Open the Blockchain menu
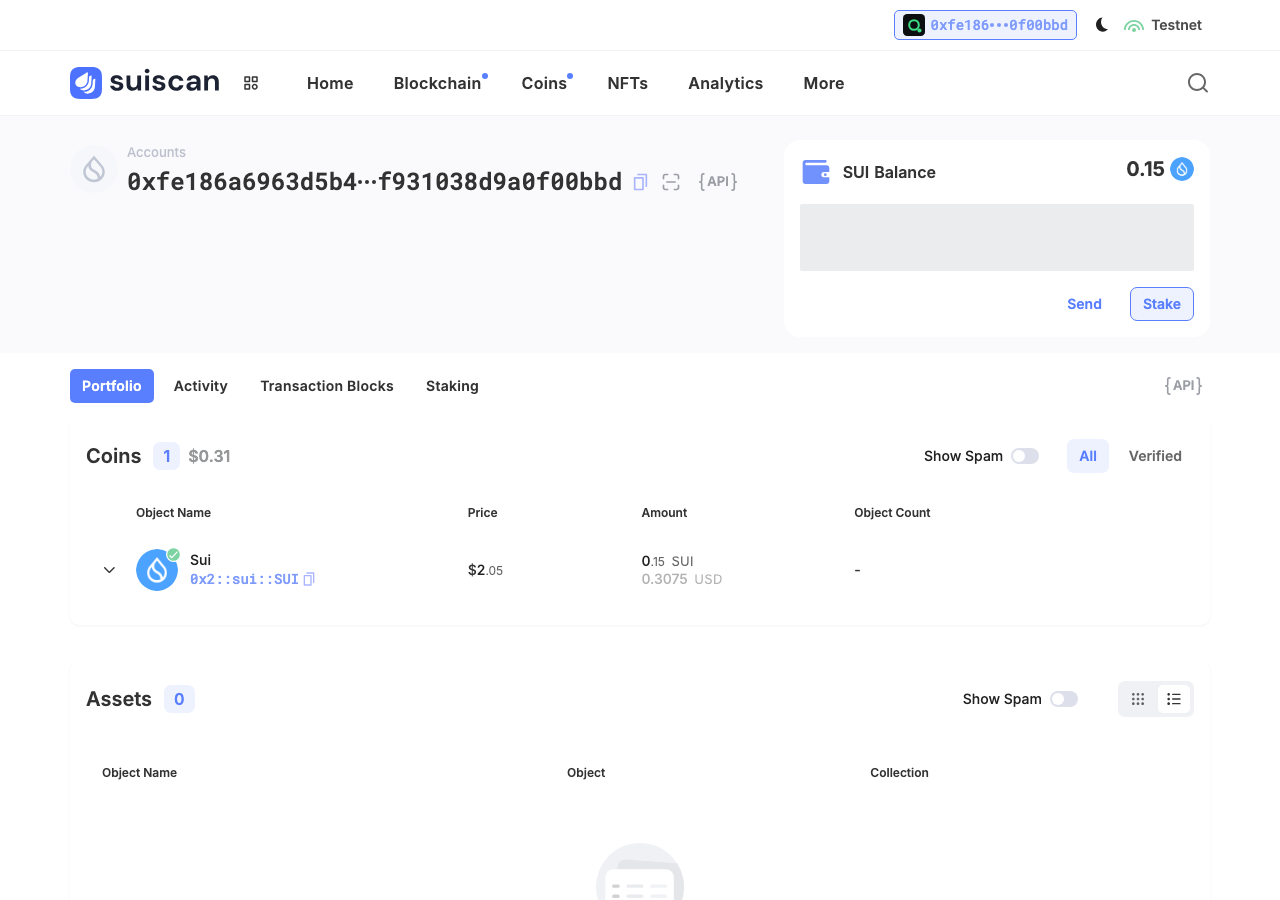The width and height of the screenshot is (1280, 900). (x=438, y=83)
